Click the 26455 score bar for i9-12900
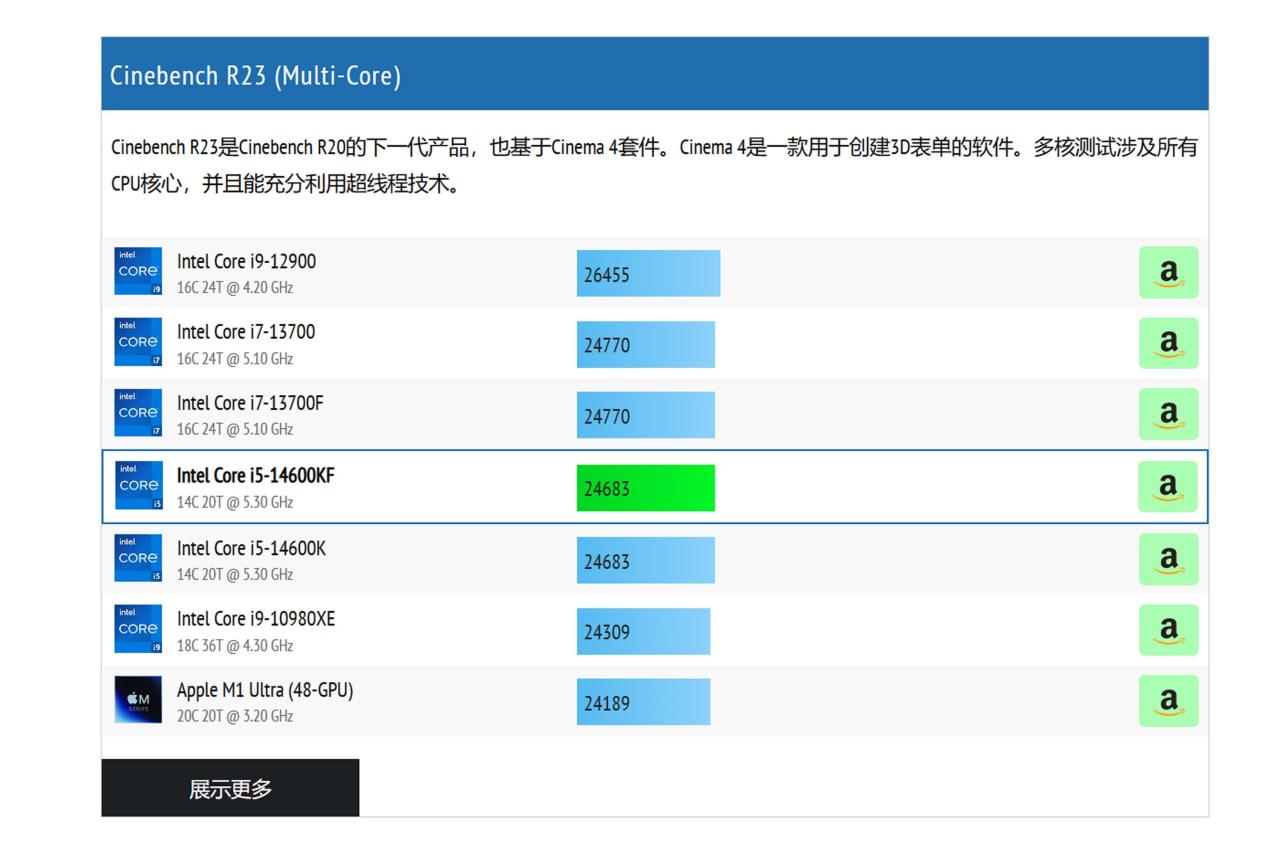 tap(648, 273)
